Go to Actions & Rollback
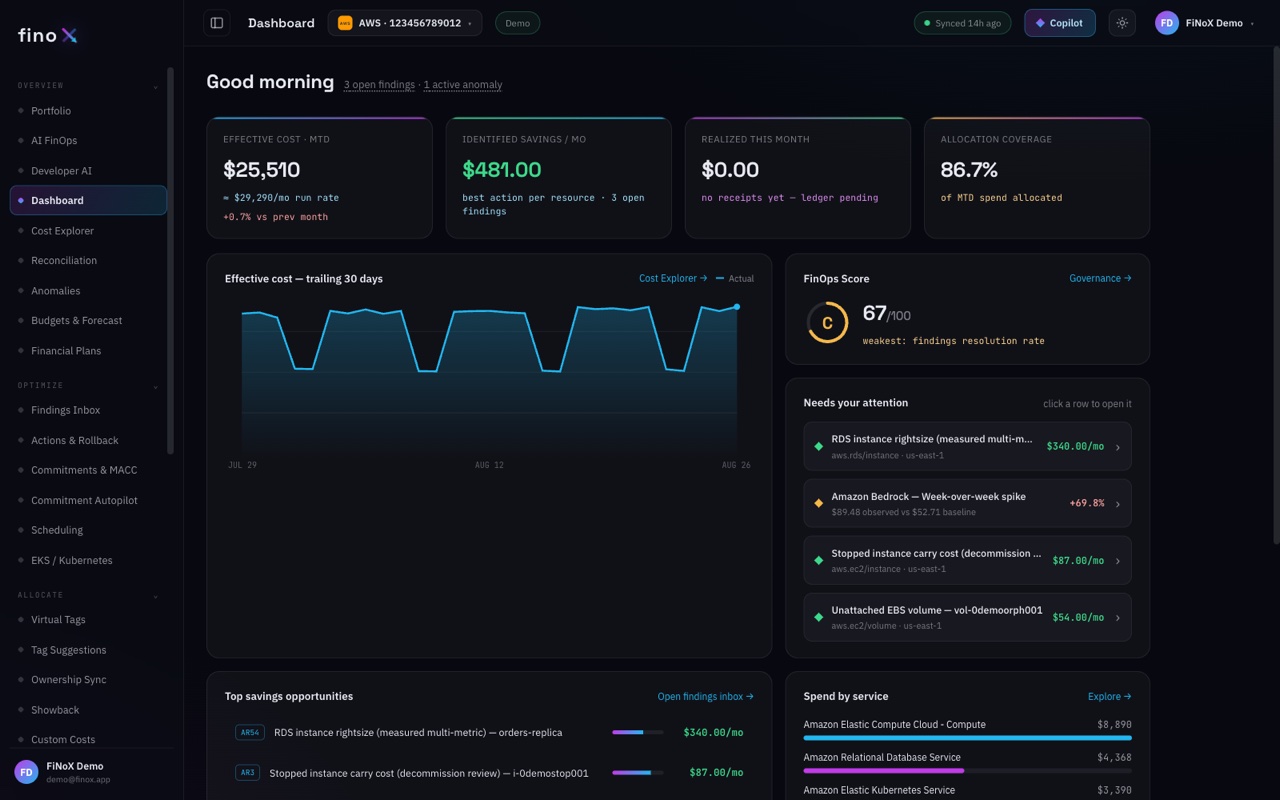1280x800 pixels. pos(88,440)
